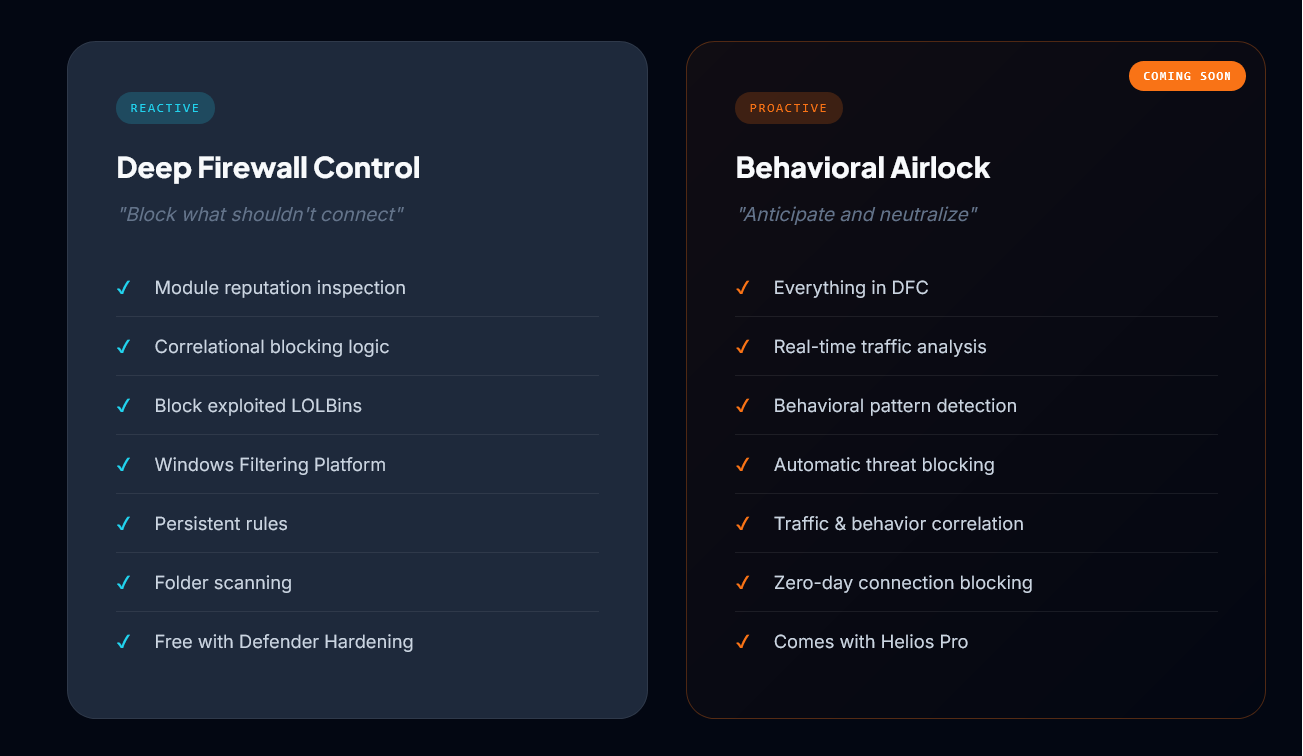The image size is (1303, 756).
Task: Click the checkmark next to Folder scanning
Action: click(124, 583)
